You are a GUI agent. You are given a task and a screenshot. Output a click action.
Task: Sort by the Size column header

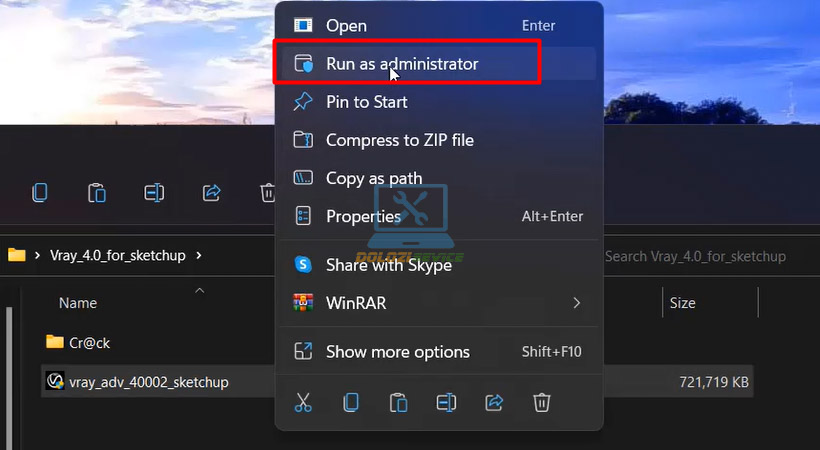682,303
